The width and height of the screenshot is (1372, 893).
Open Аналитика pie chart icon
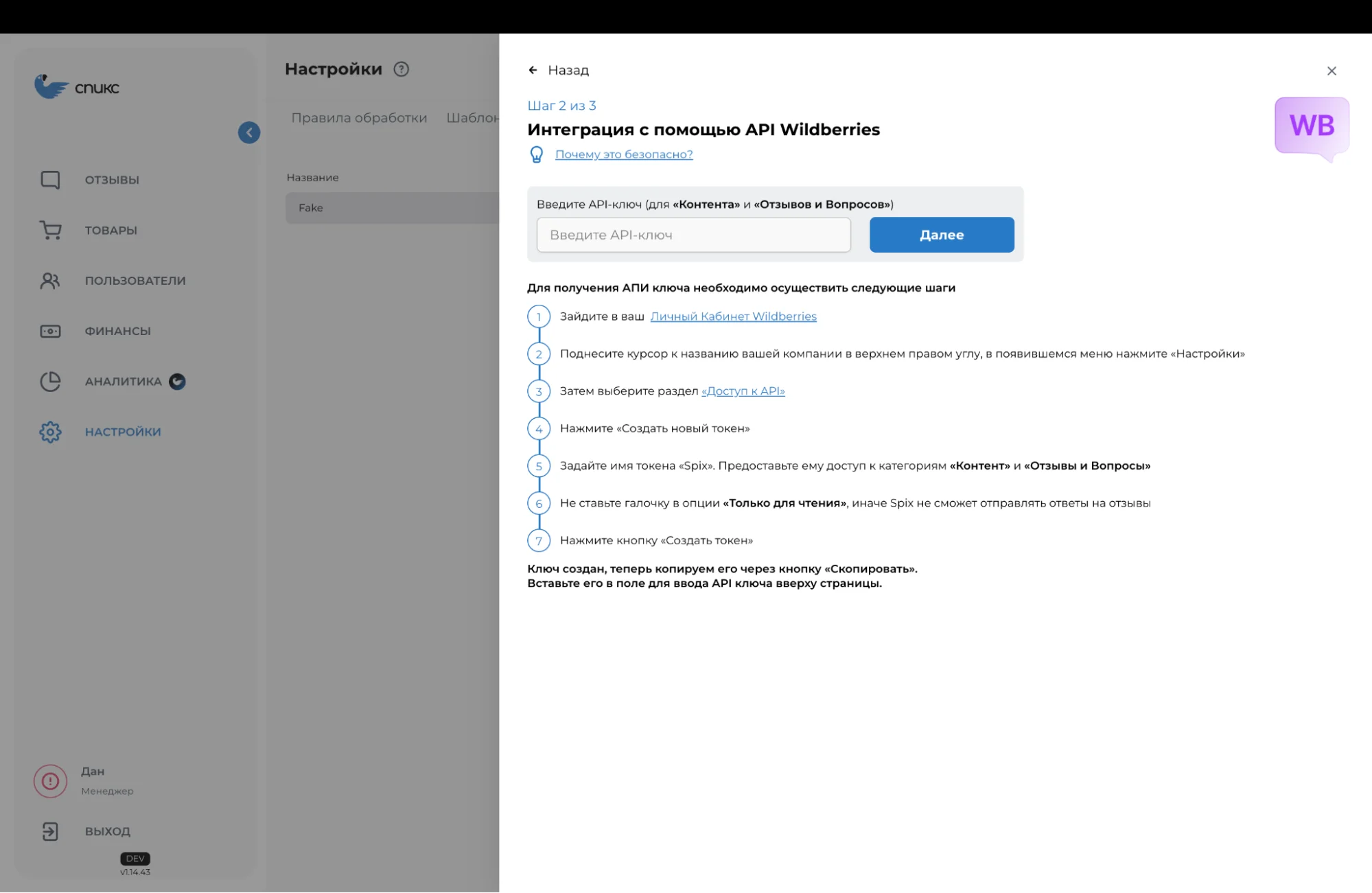coord(50,382)
